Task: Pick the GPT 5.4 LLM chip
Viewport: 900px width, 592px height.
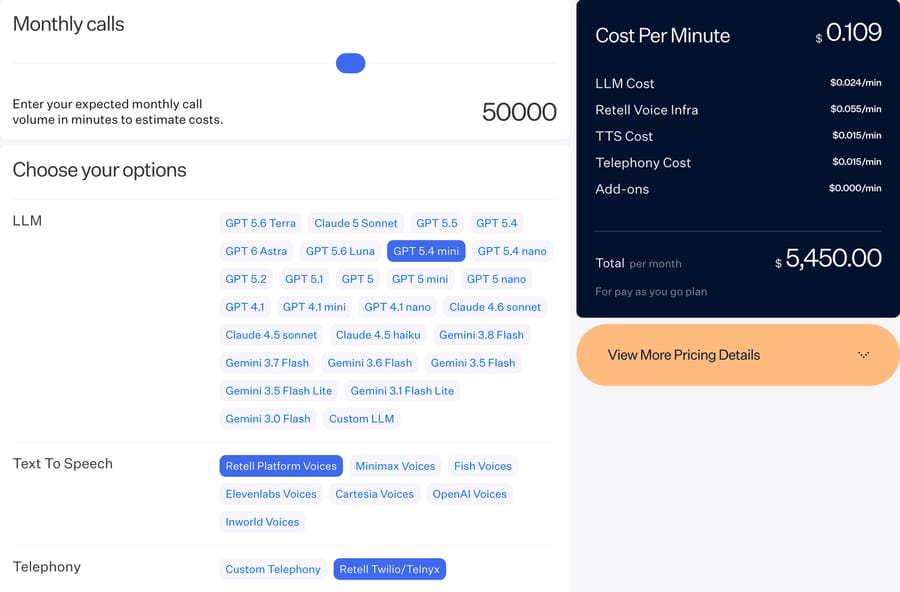Action: pos(496,223)
